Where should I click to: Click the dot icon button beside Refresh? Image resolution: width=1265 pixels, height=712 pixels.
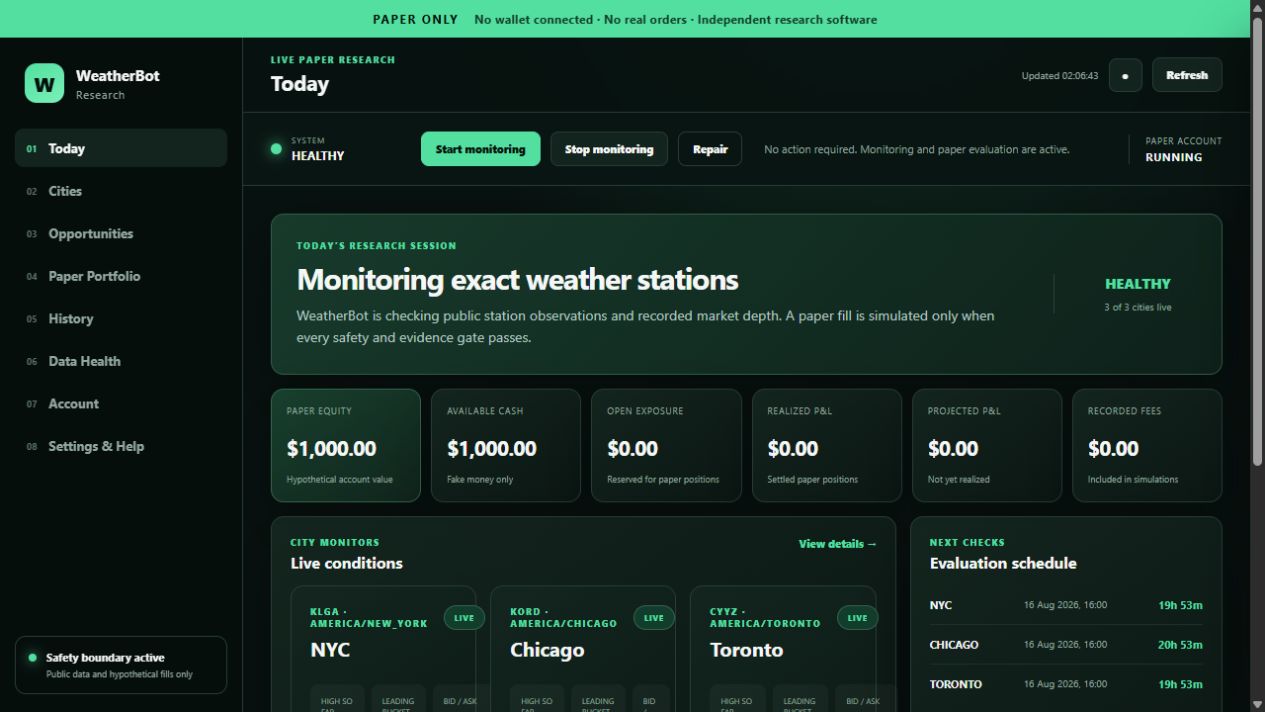click(1125, 75)
